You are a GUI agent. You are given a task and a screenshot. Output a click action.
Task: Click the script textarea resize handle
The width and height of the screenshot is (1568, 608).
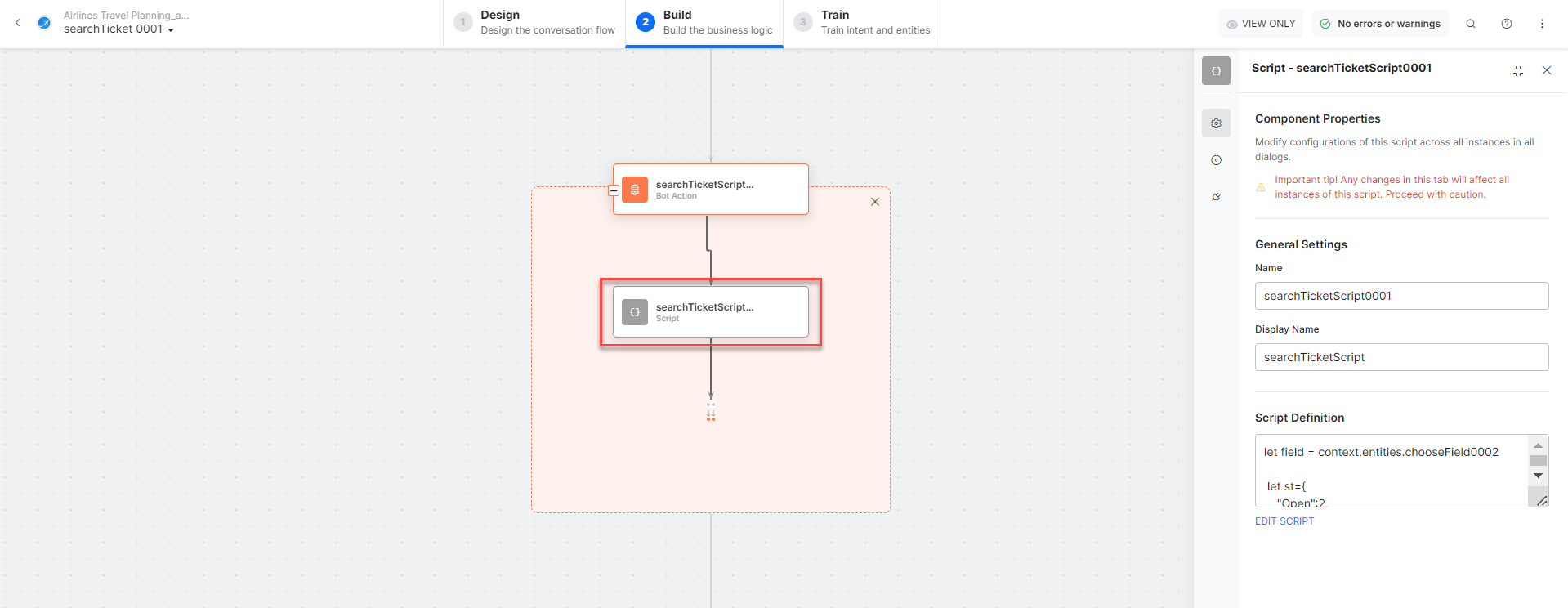click(x=1541, y=500)
